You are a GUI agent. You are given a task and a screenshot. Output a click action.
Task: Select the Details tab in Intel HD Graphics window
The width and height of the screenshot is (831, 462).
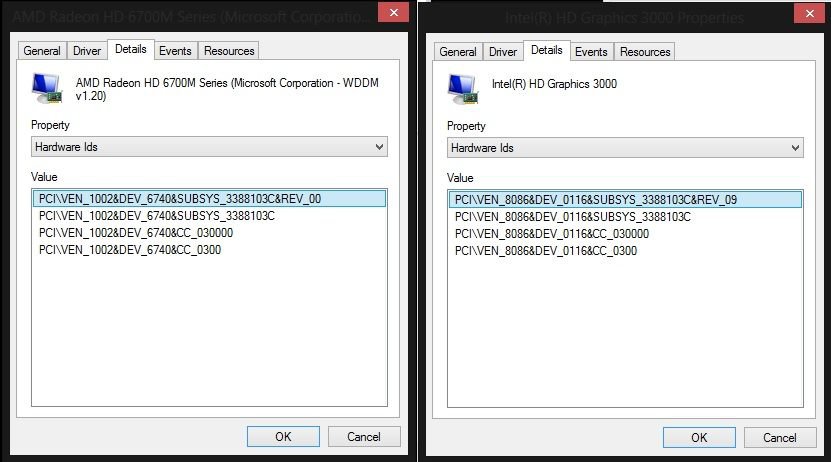pos(547,50)
